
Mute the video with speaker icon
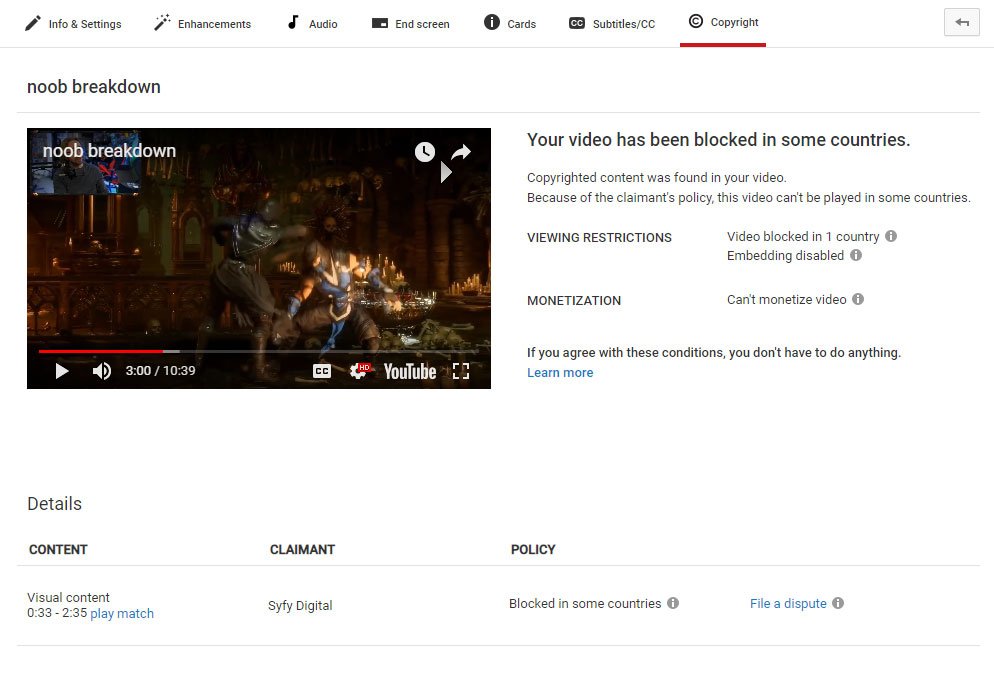coord(101,371)
